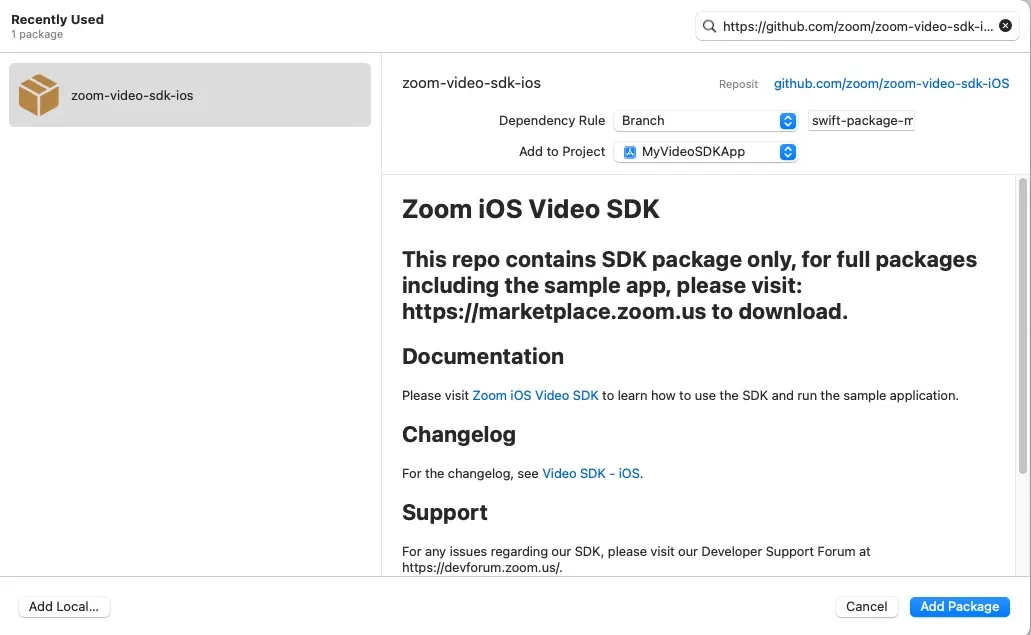Cancel the add package dialog
This screenshot has width=1031, height=635.
coord(866,606)
